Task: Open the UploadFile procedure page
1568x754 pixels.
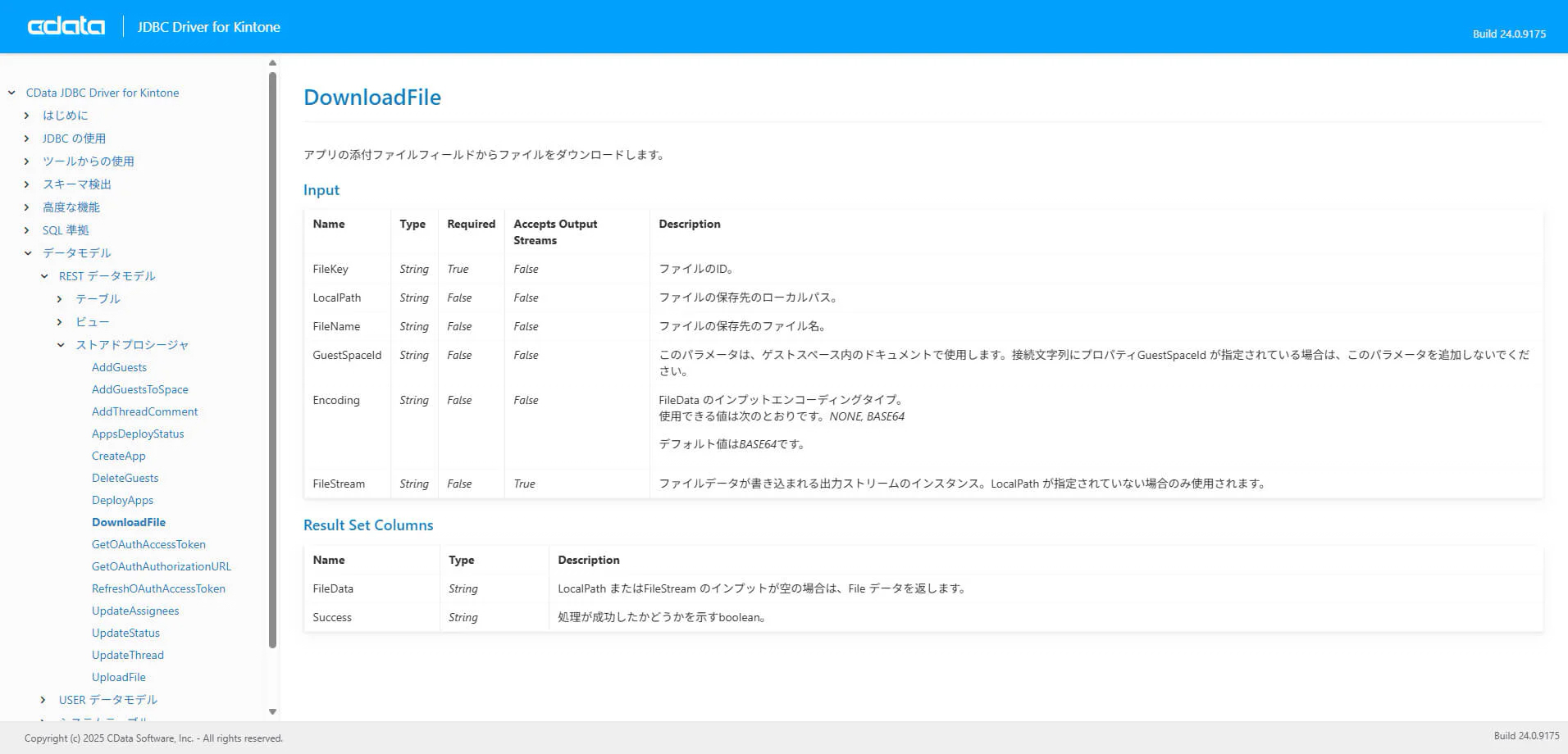Action: (119, 677)
